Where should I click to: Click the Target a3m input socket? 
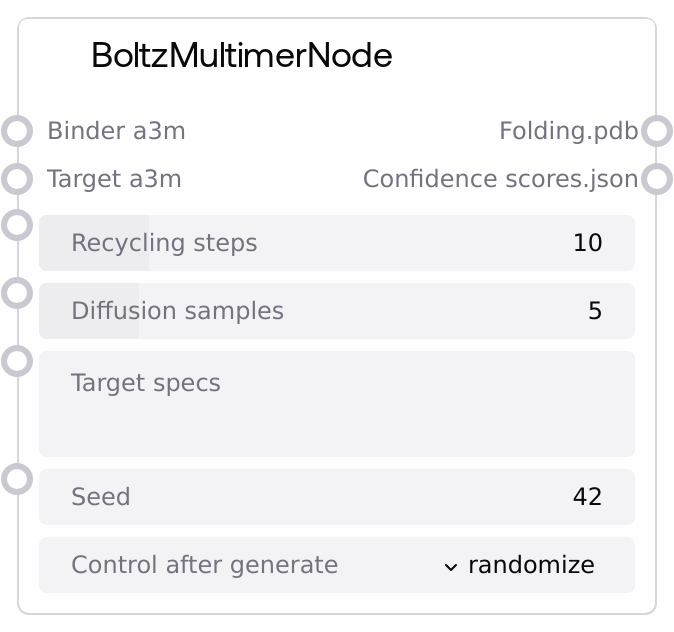click(x=17, y=179)
